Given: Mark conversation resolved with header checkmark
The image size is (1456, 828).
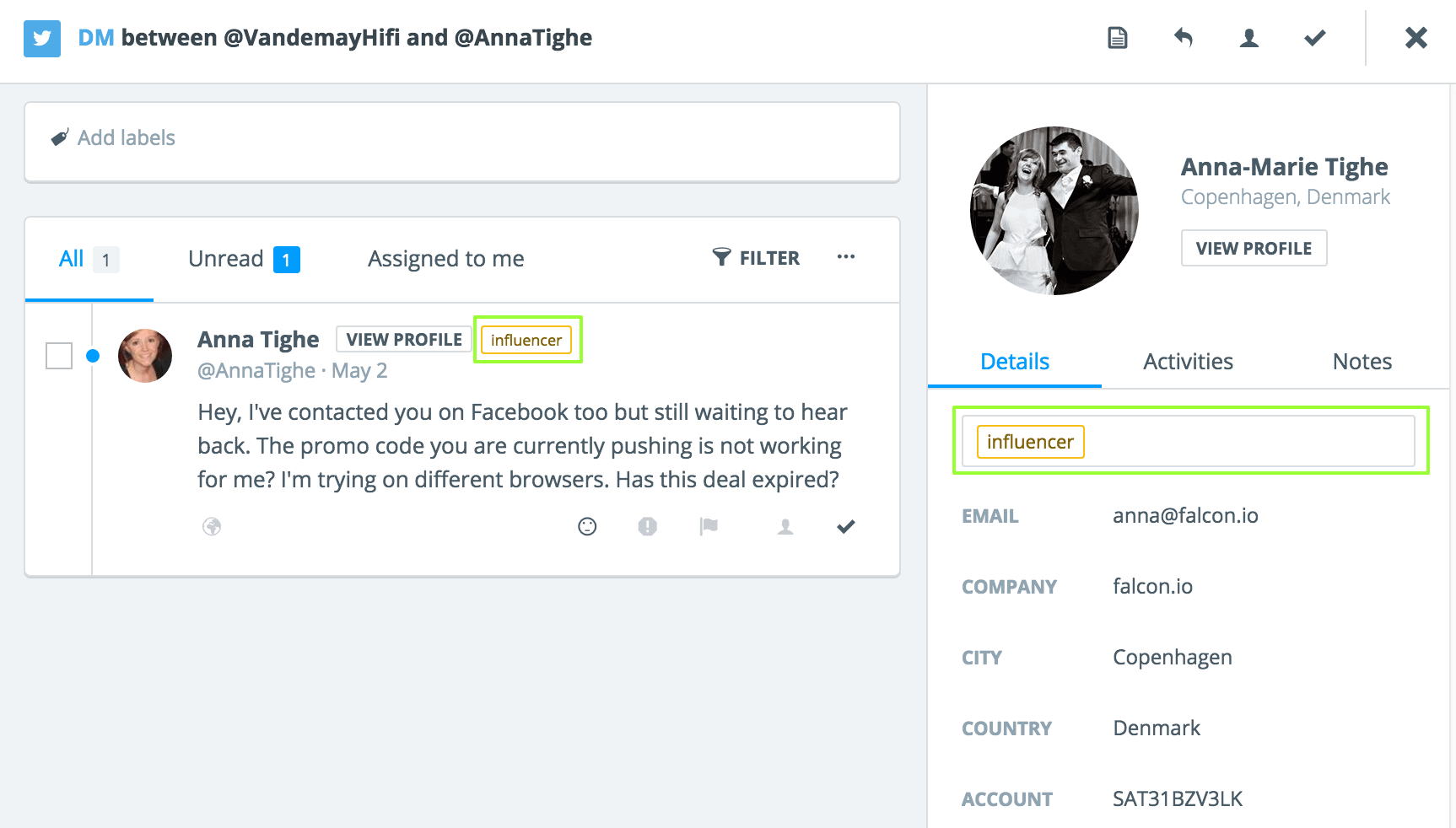Looking at the screenshot, I should tap(1315, 38).
